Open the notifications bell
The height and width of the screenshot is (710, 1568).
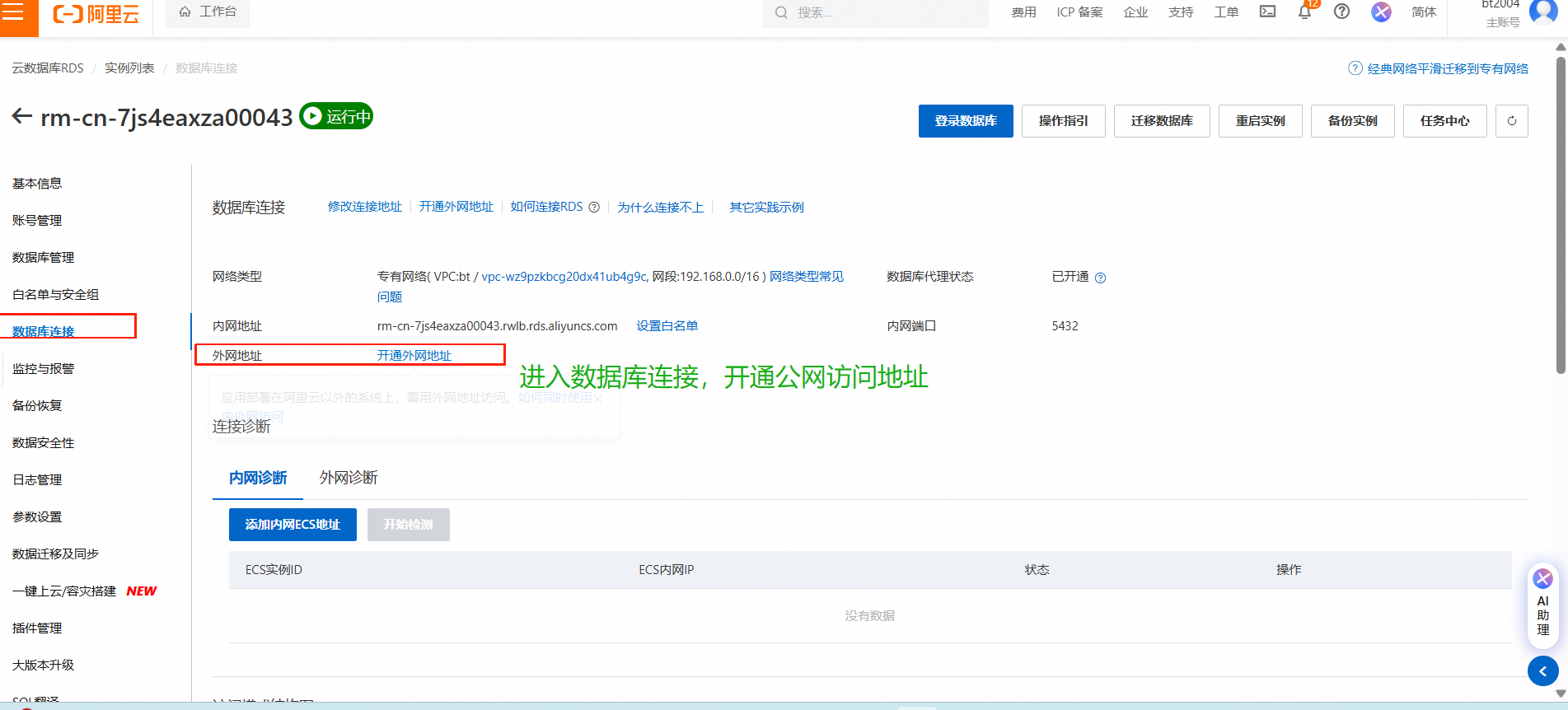[1304, 12]
